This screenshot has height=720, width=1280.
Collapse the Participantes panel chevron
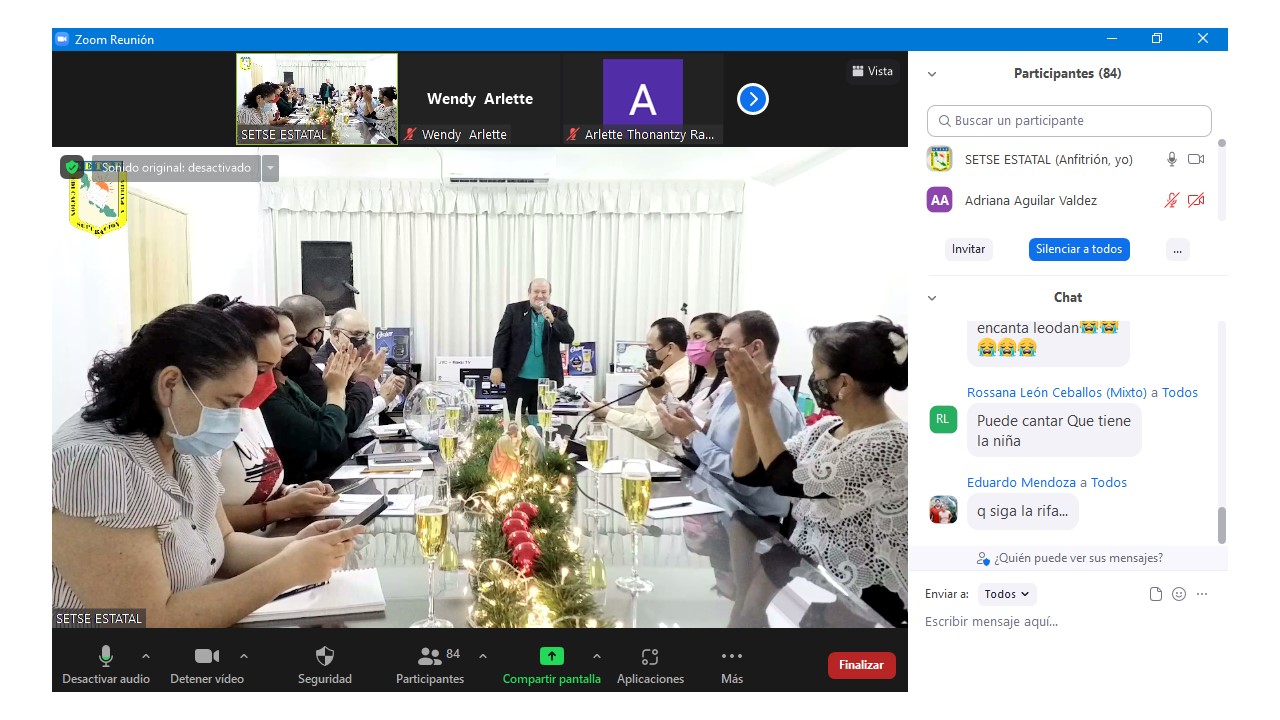point(932,74)
